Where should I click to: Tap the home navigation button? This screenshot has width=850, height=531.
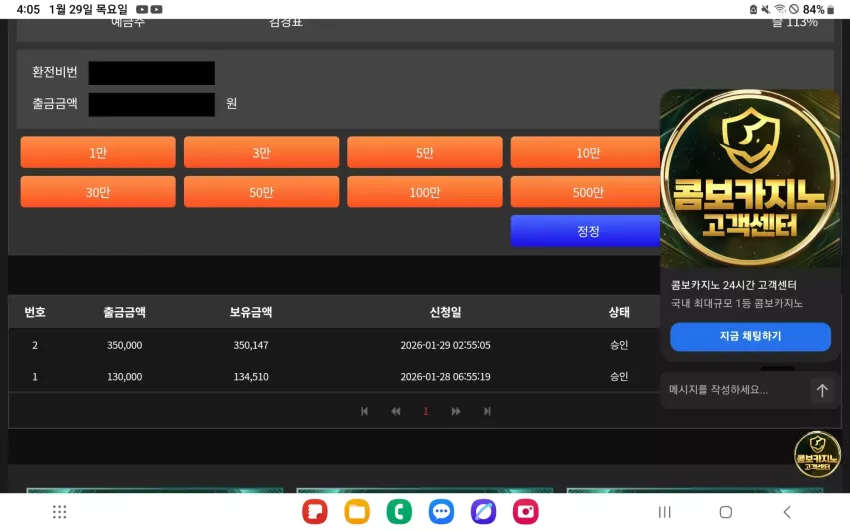726,512
